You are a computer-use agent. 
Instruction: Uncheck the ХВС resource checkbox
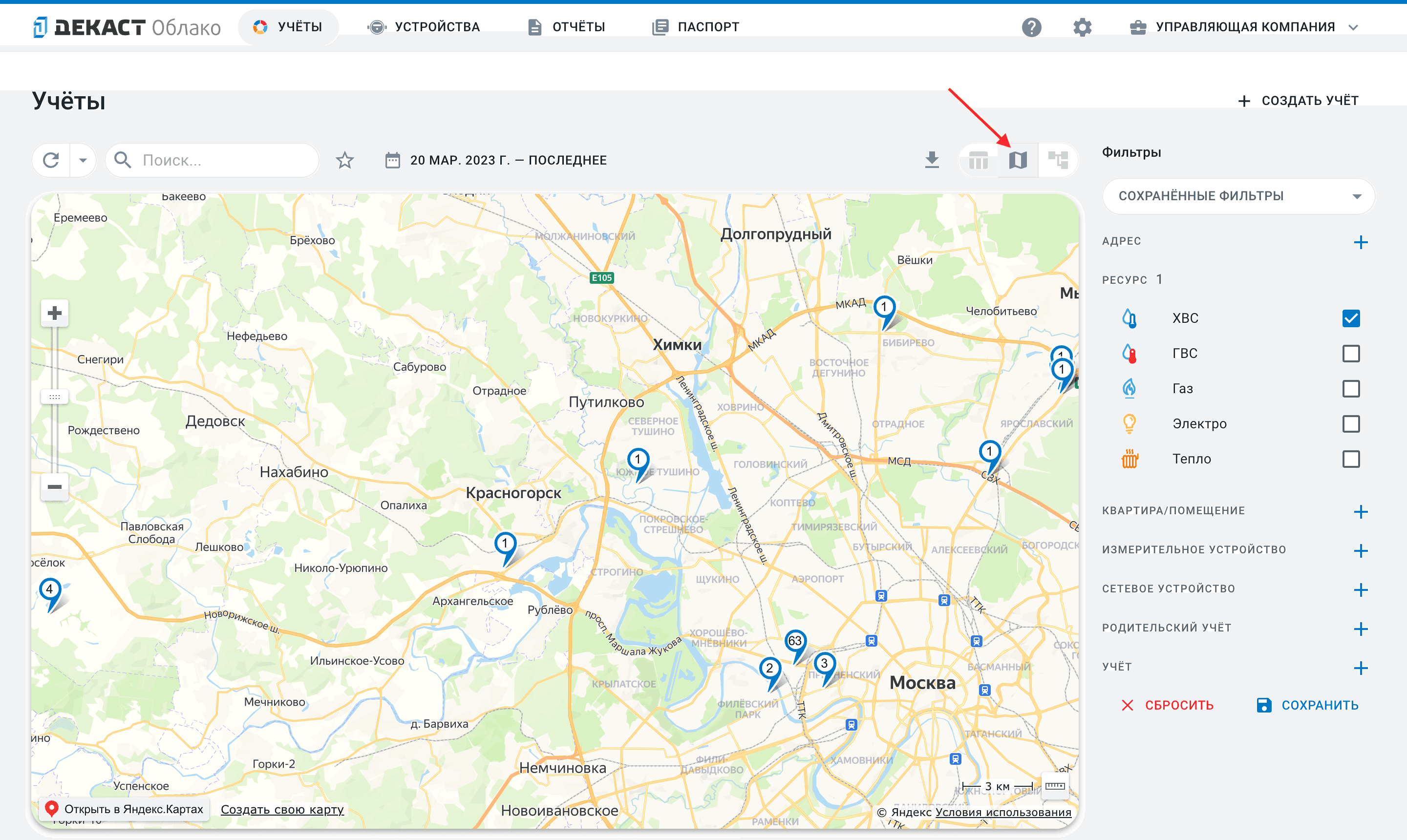point(1351,318)
